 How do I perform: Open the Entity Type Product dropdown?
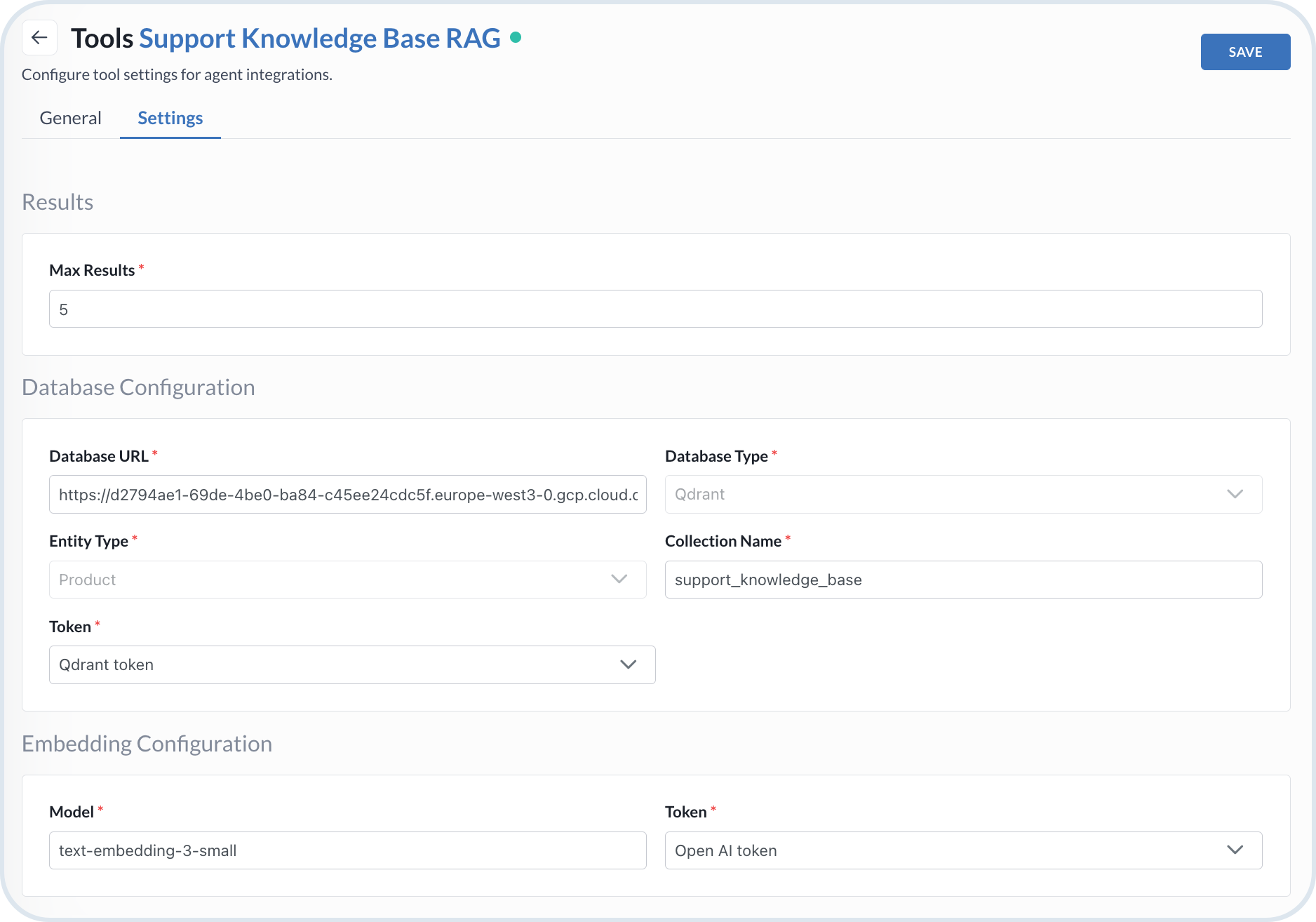tap(347, 580)
